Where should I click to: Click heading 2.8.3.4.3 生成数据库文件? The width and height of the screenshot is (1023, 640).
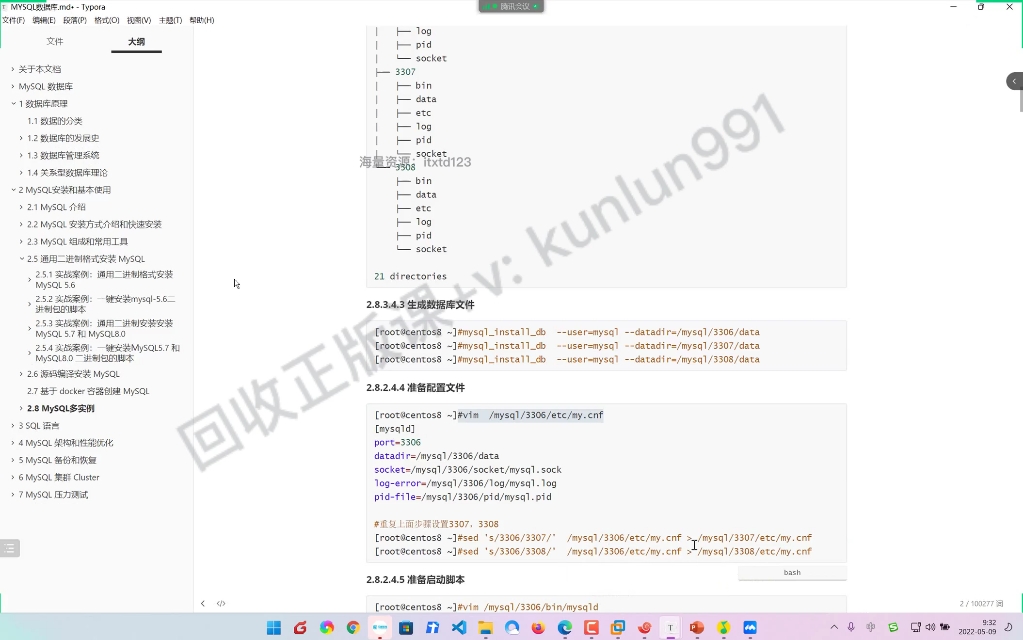420,305
